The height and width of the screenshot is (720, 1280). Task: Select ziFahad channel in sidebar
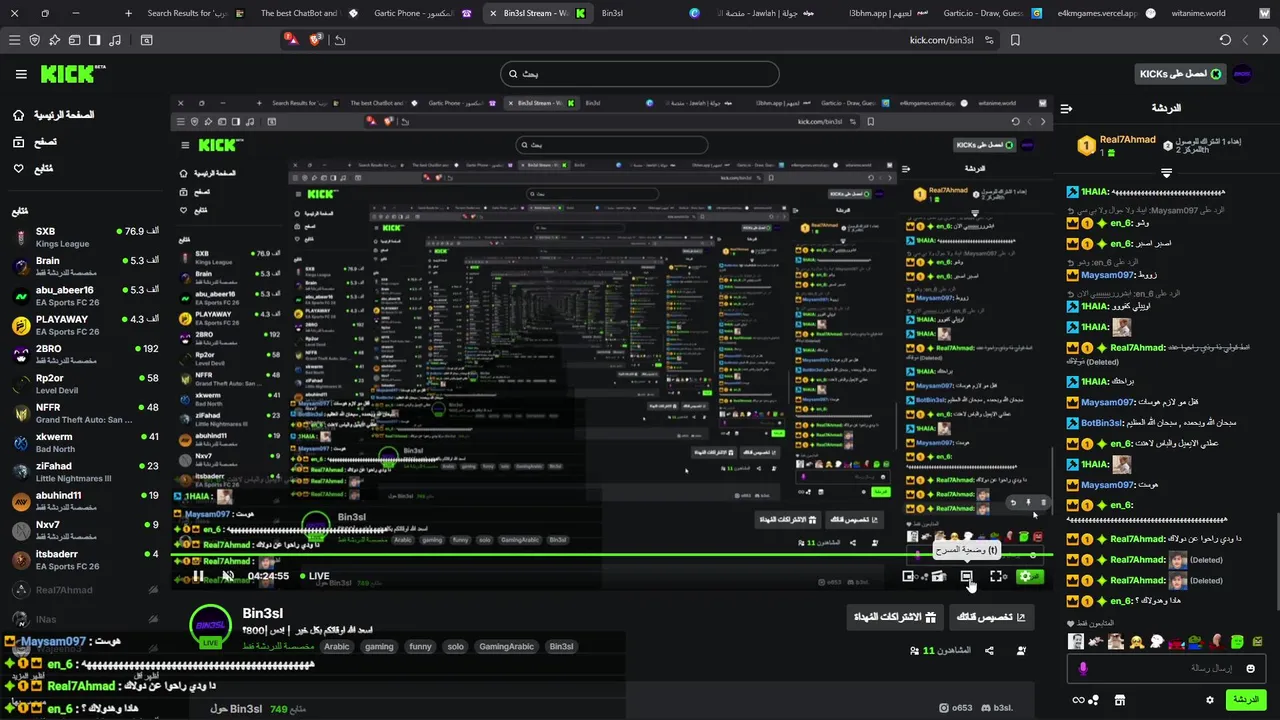[85, 471]
